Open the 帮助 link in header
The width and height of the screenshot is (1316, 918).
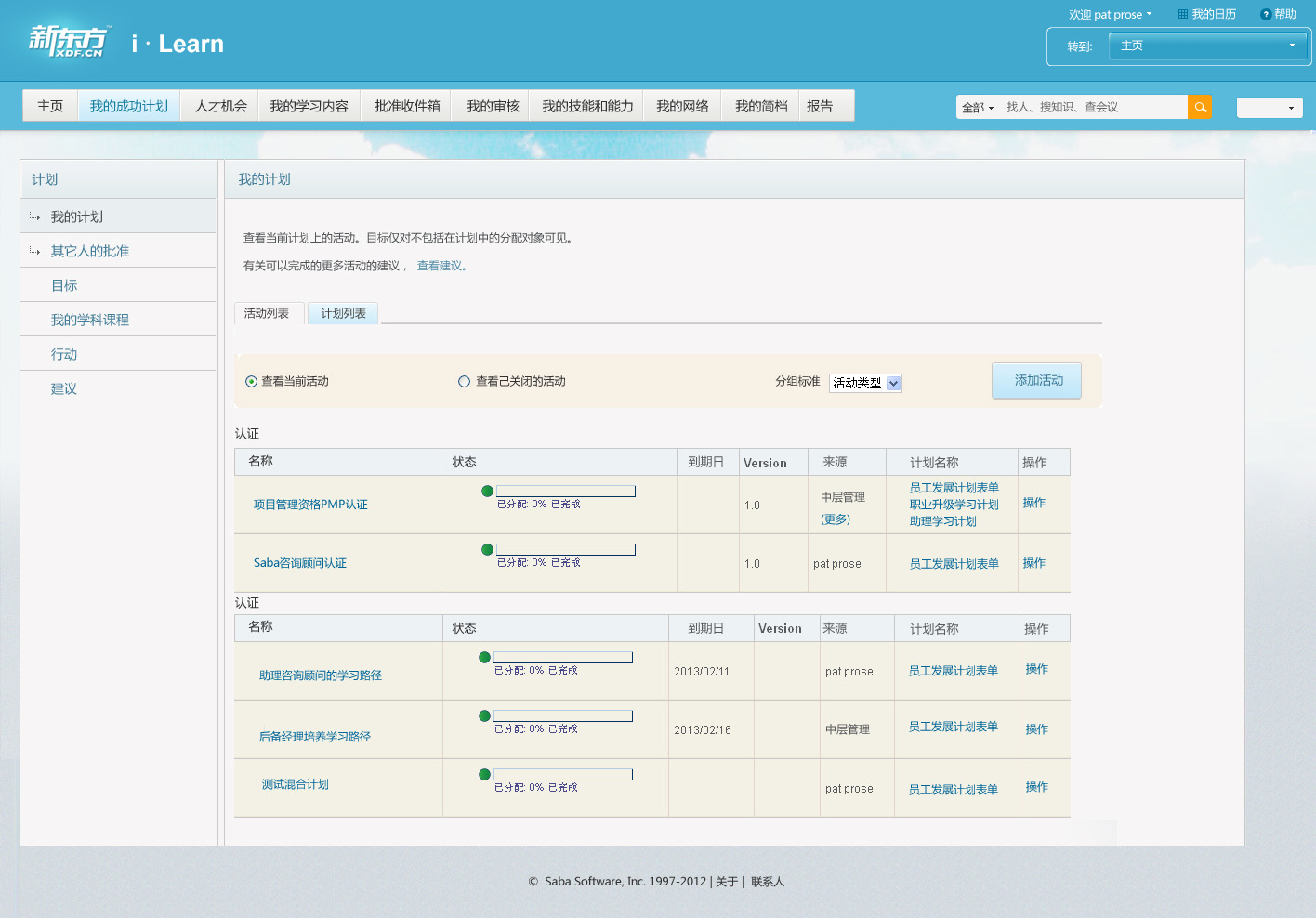pyautogui.click(x=1285, y=14)
